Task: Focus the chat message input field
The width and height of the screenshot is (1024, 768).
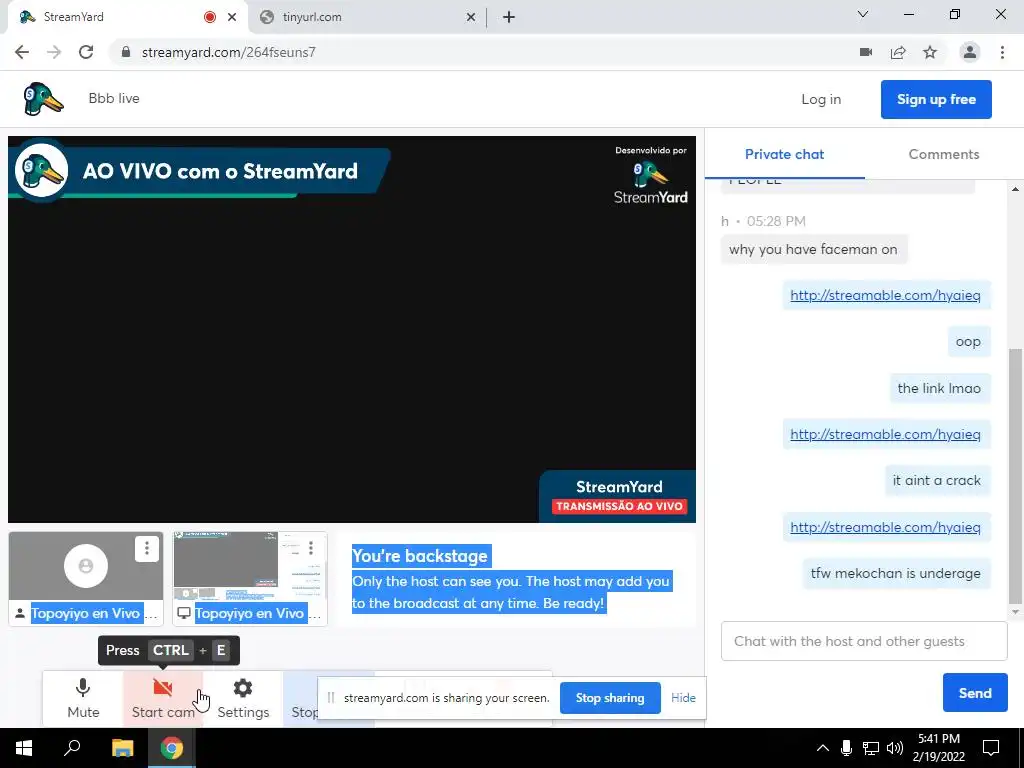Action: (864, 641)
